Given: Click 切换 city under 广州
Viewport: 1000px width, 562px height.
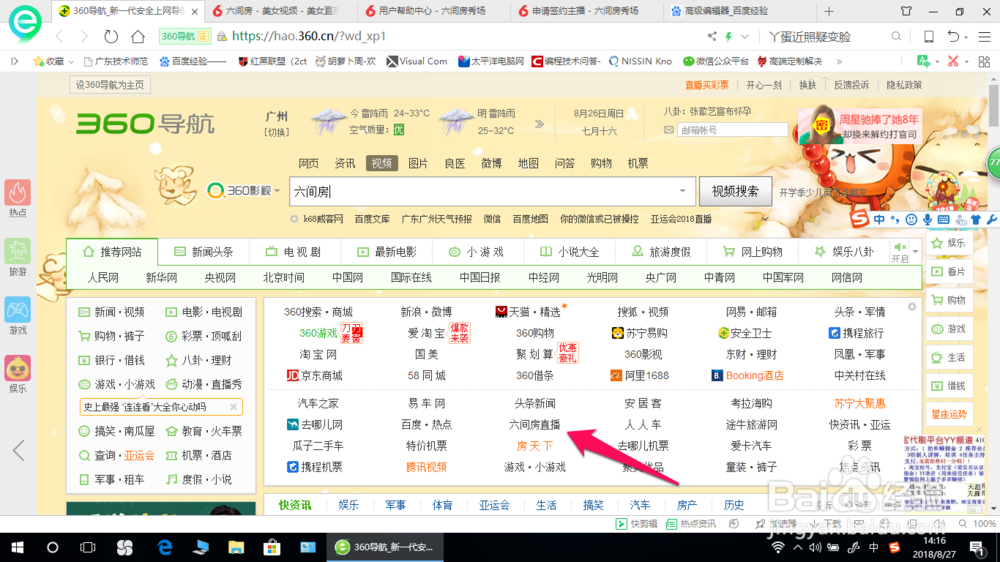Looking at the screenshot, I should [277, 132].
